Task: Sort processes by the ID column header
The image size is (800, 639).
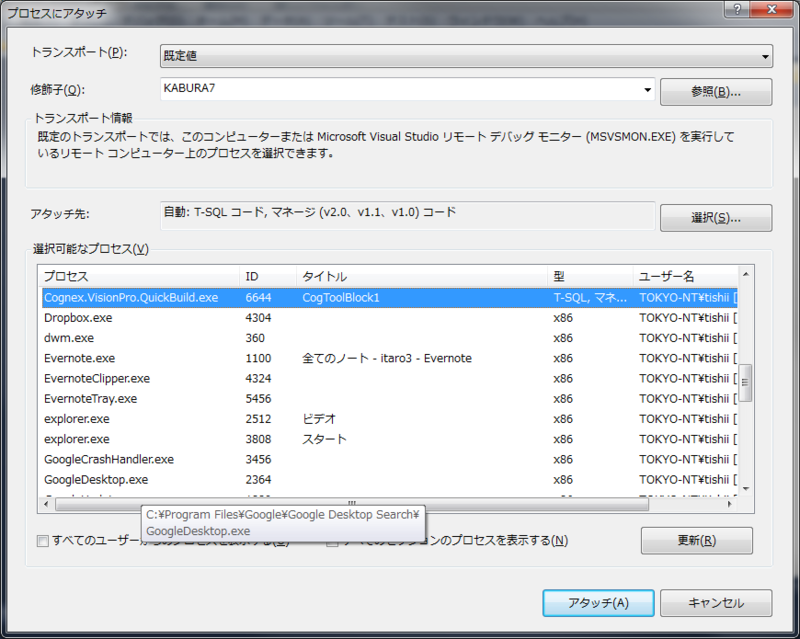Action: coord(262,276)
